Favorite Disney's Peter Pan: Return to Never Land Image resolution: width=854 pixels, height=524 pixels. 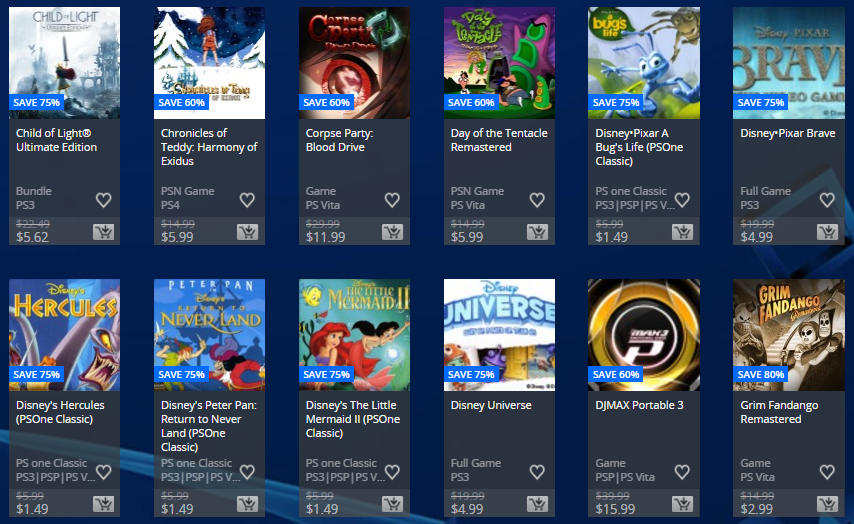pyautogui.click(x=247, y=472)
